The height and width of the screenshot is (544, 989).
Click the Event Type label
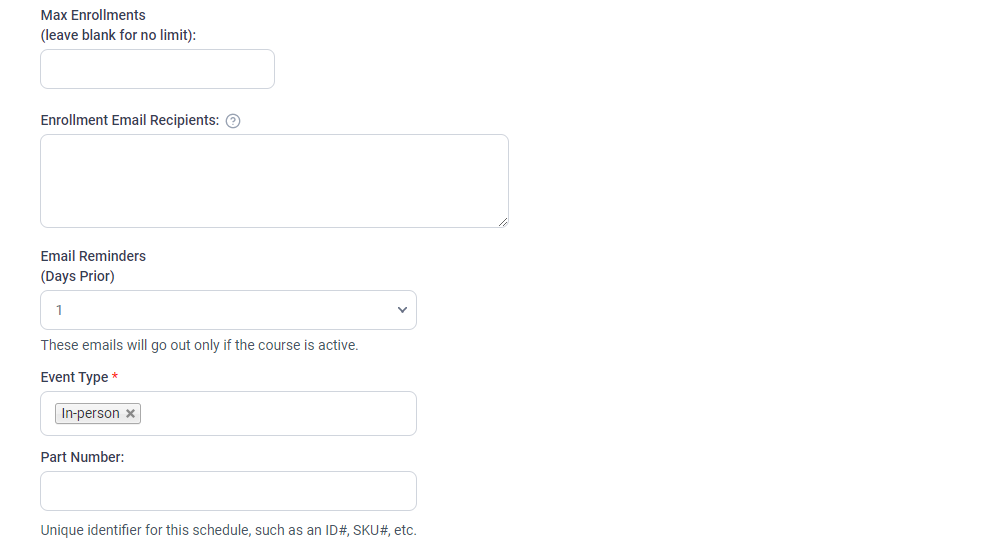74,377
